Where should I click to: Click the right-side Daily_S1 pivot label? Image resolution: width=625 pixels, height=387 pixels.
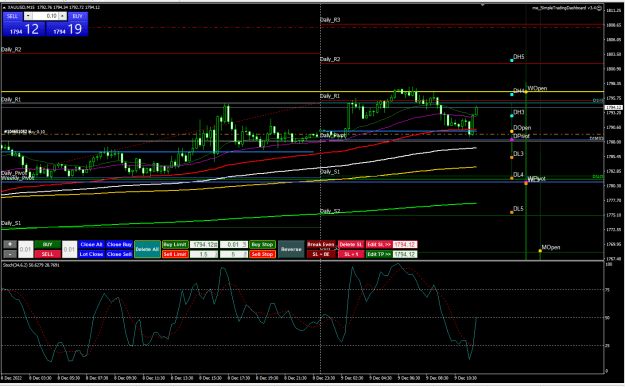point(330,172)
